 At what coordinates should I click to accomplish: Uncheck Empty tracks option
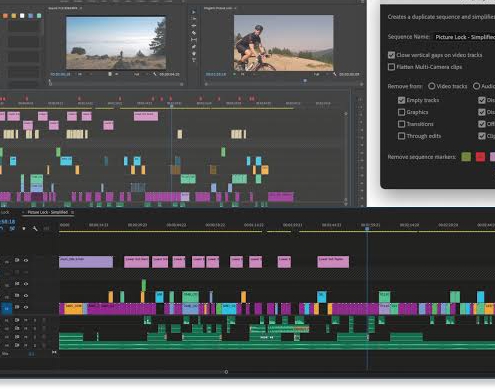click(x=401, y=100)
